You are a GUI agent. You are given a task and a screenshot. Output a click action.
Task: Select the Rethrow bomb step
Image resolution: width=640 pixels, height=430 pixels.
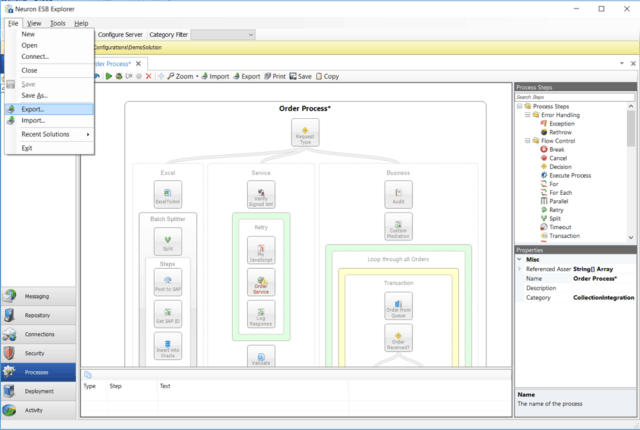tap(556, 132)
